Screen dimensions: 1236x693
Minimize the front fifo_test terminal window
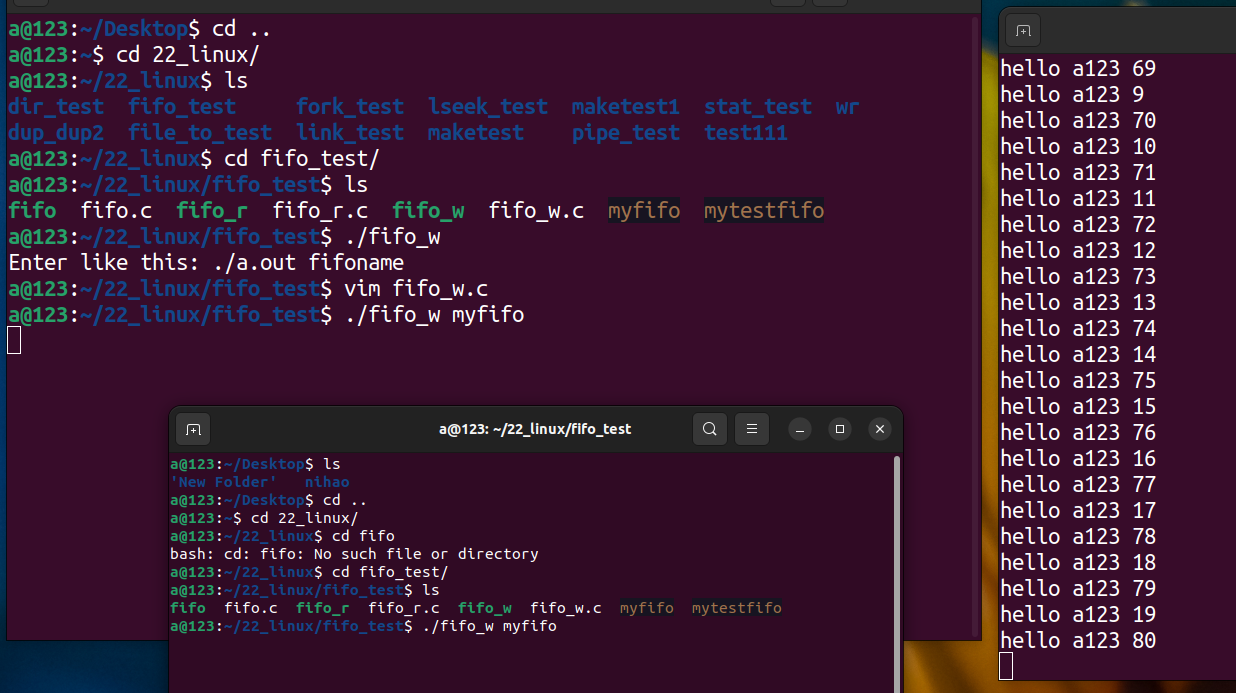(799, 429)
